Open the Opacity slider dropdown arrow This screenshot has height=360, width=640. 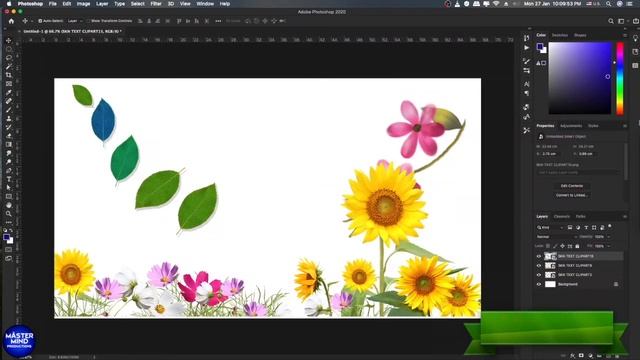tap(609, 237)
